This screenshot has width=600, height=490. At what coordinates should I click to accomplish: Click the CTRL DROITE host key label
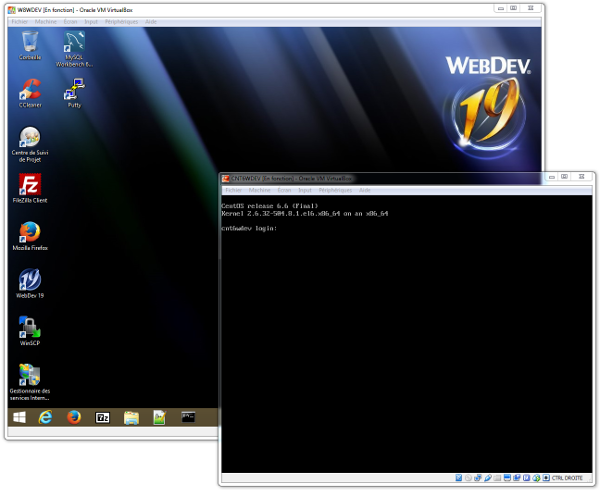567,478
